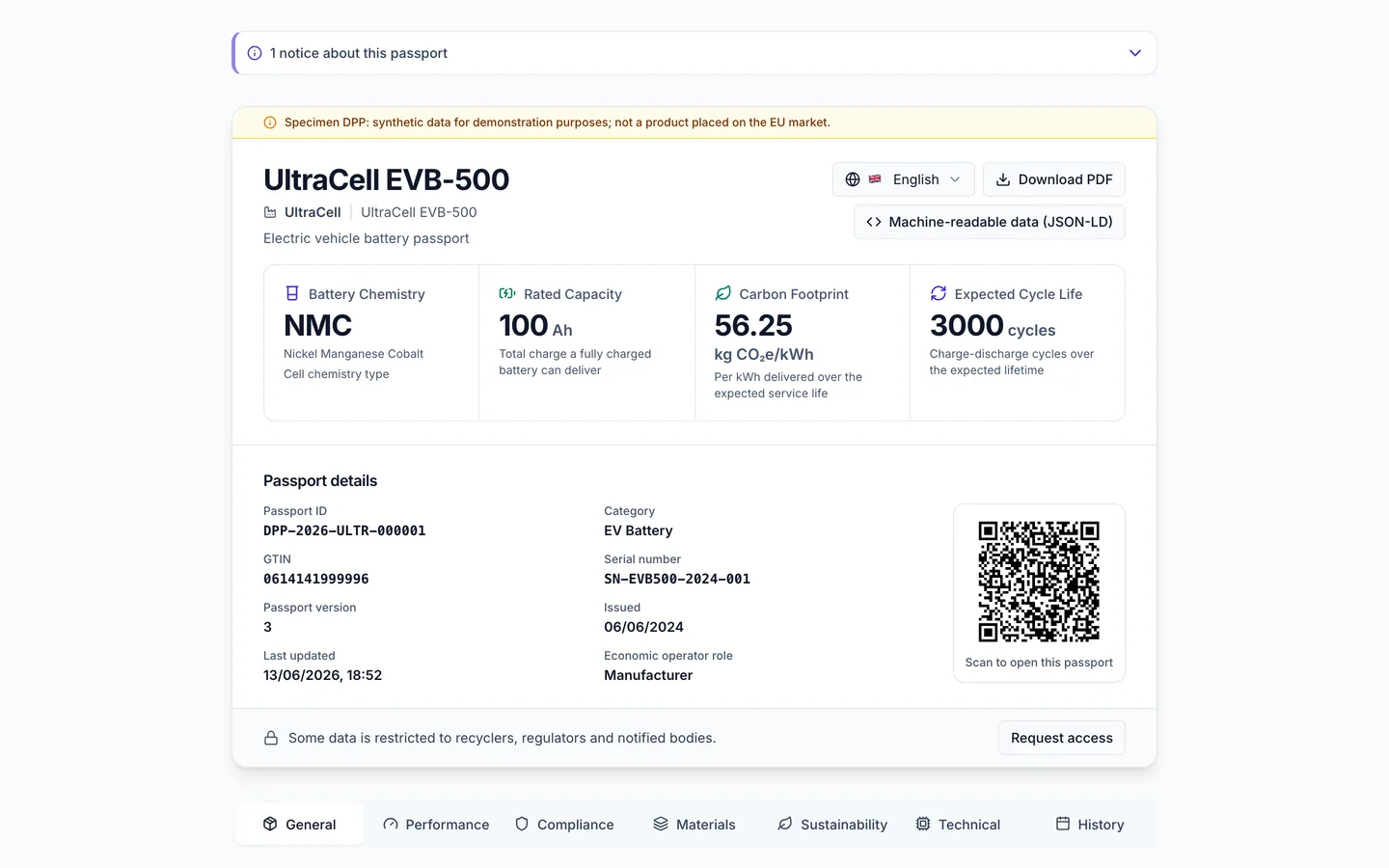This screenshot has height=868, width=1389.
Task: Click last updated 13/06/2026, 18:52
Action: [x=322, y=675]
